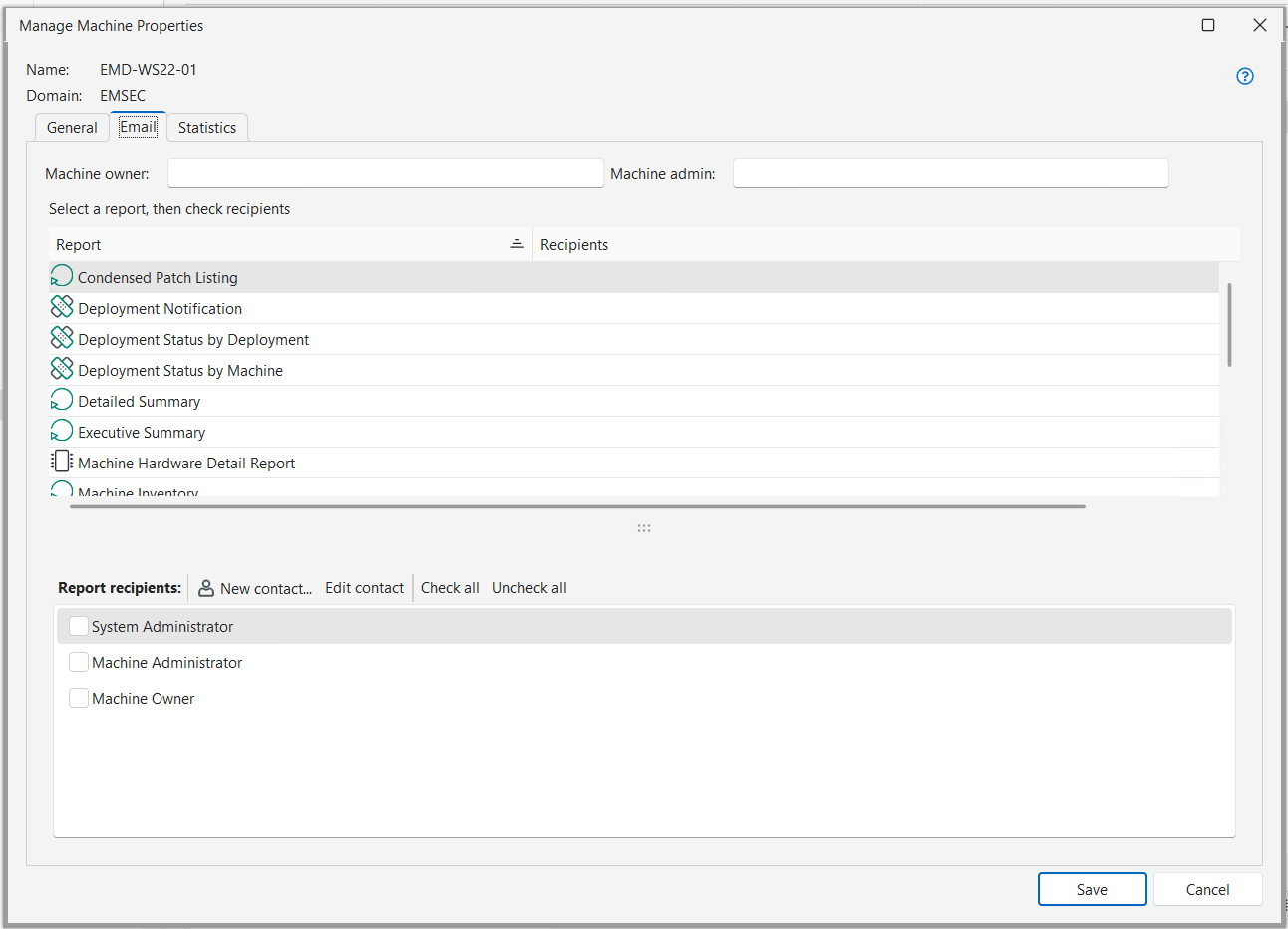This screenshot has width=1288, height=929.
Task: Click the person icon beside New contact
Action: coord(204,587)
